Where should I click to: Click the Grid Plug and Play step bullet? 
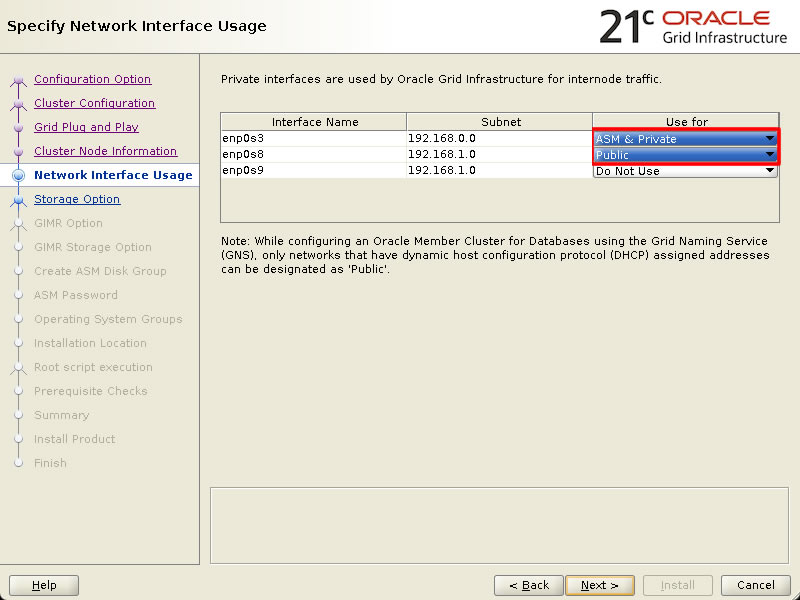19,128
